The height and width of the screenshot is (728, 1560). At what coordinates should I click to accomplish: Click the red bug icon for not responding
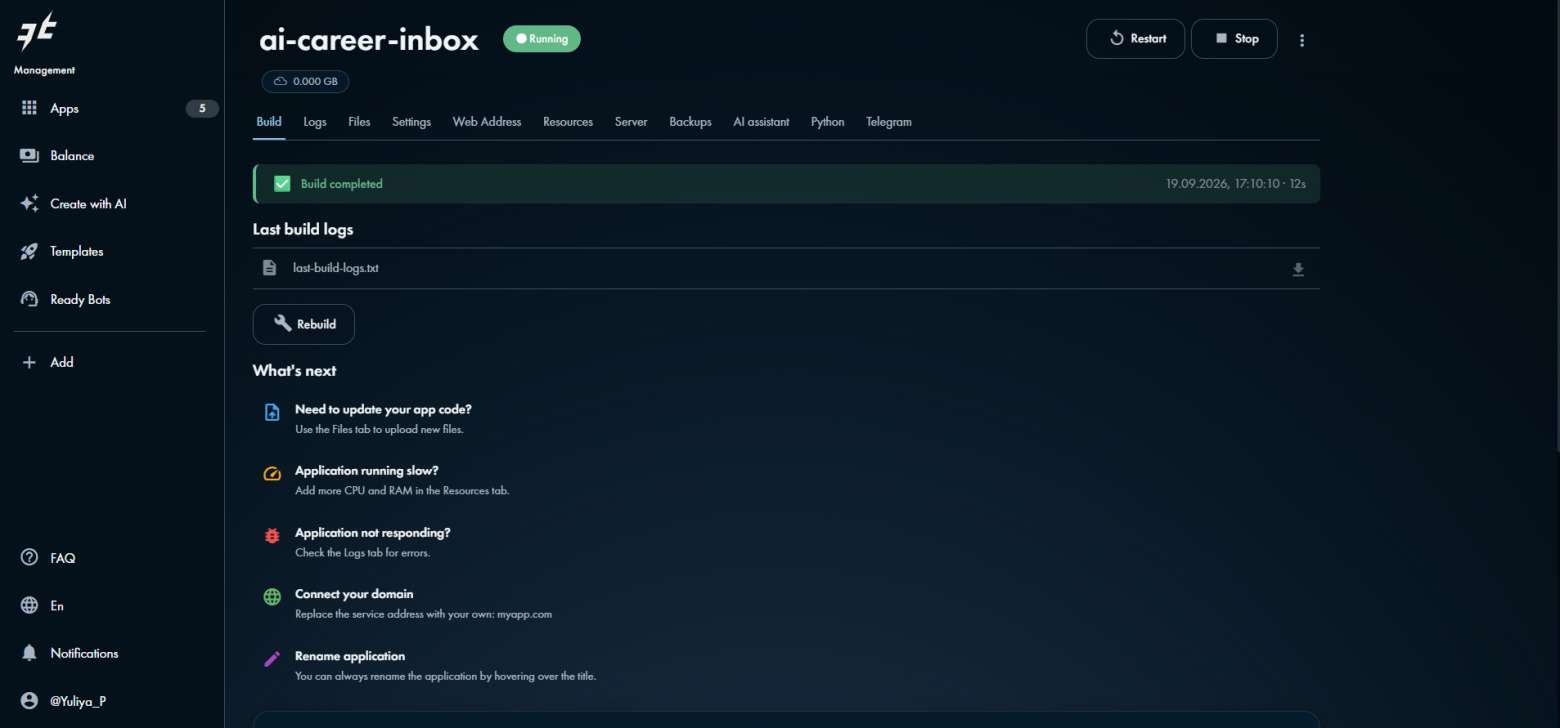coord(272,536)
